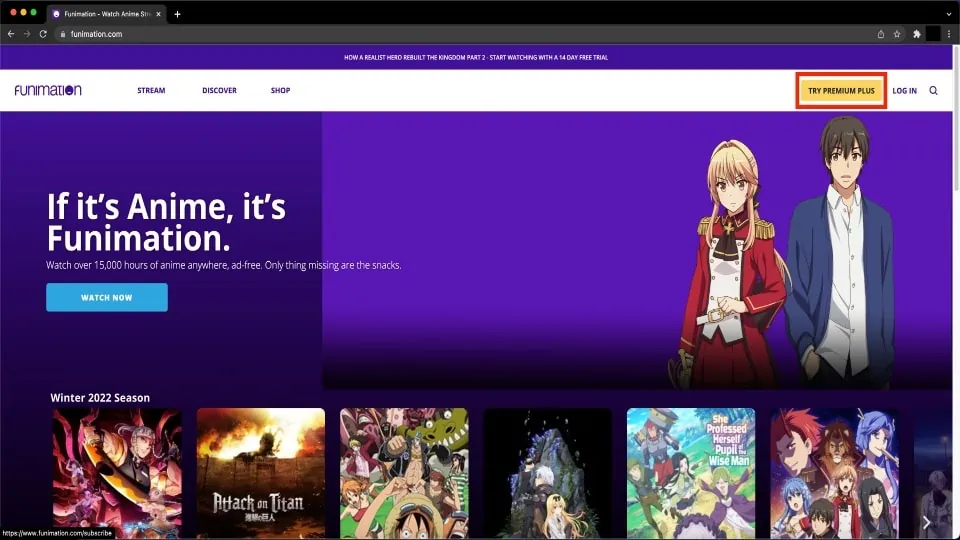The height and width of the screenshot is (540, 960).
Task: Open the Chrome three-dot menu
Action: point(949,34)
